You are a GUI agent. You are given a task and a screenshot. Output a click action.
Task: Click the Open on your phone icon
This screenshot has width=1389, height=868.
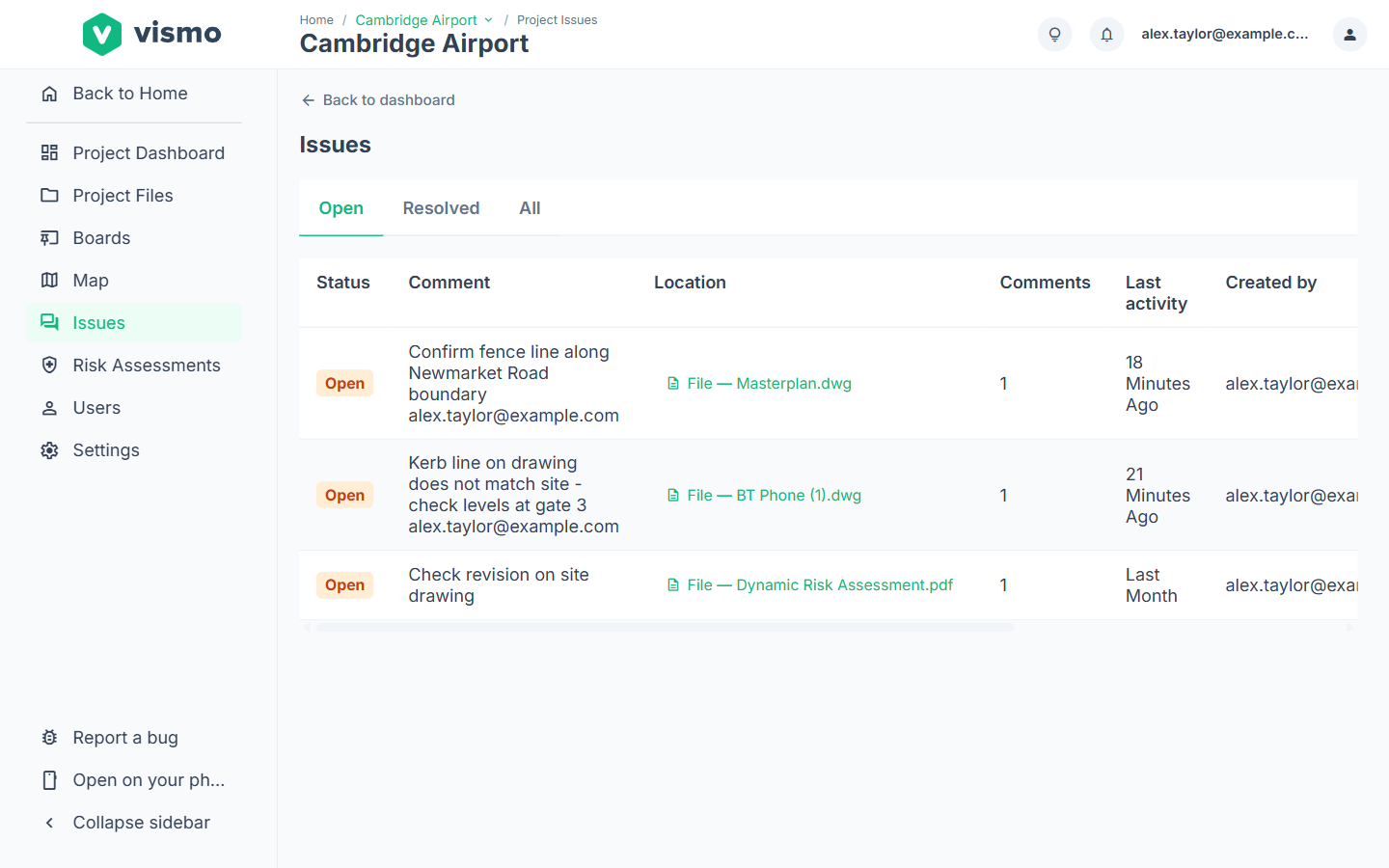click(49, 780)
